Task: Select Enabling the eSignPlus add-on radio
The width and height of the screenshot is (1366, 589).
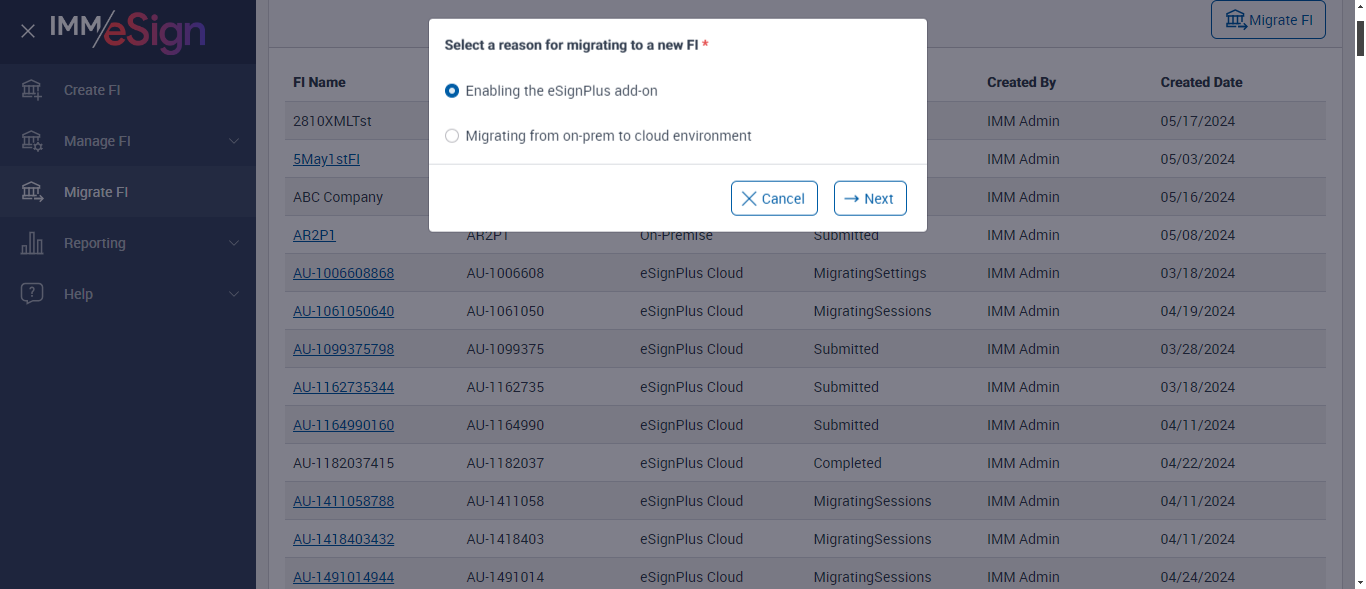Action: [452, 91]
